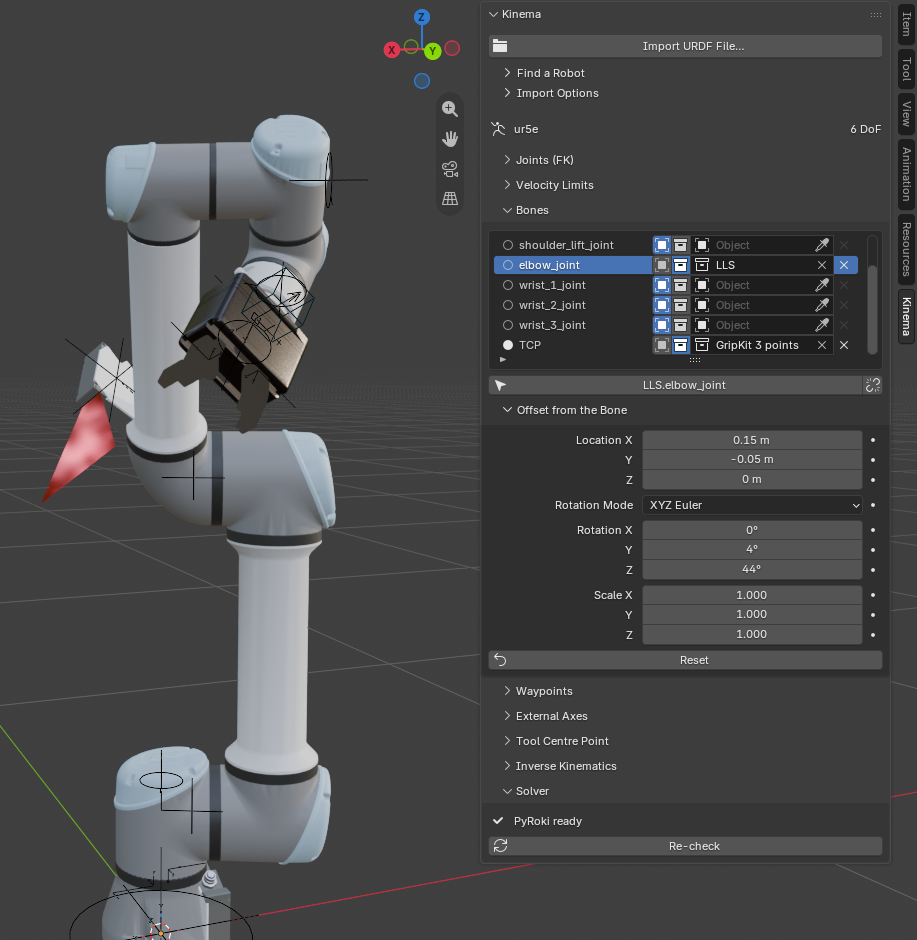The width and height of the screenshot is (917, 940).
Task: Collapse the Kinema panel
Action: tap(494, 14)
